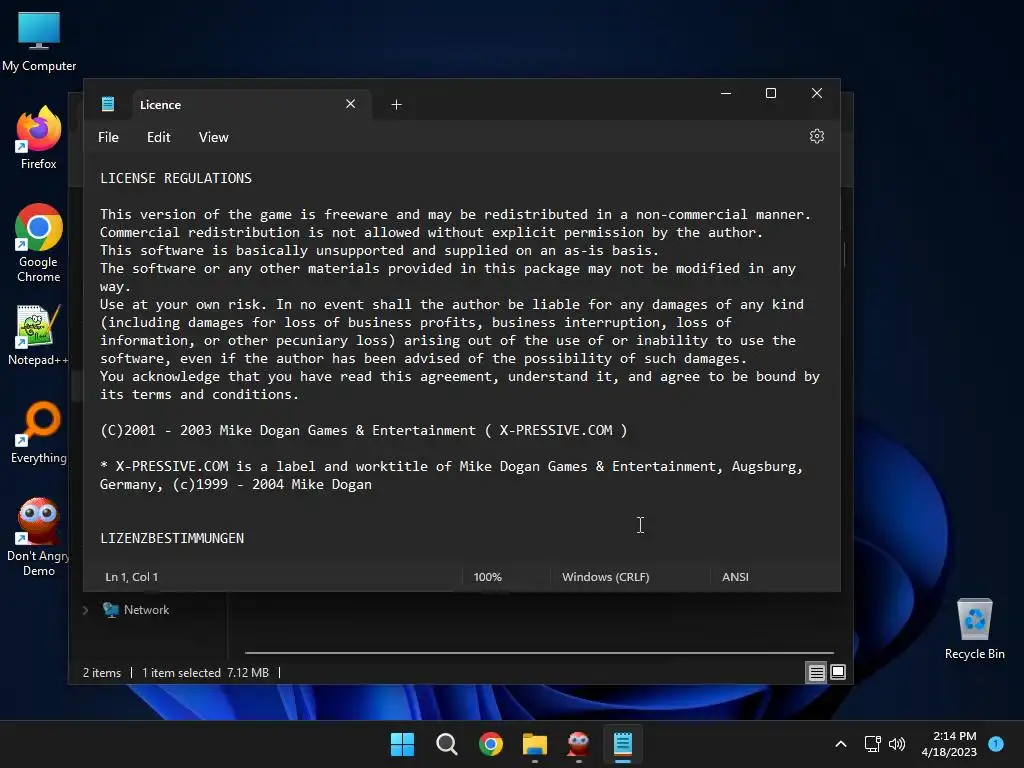Close the Licence tab
Viewport: 1024px width, 768px height.
351,104
